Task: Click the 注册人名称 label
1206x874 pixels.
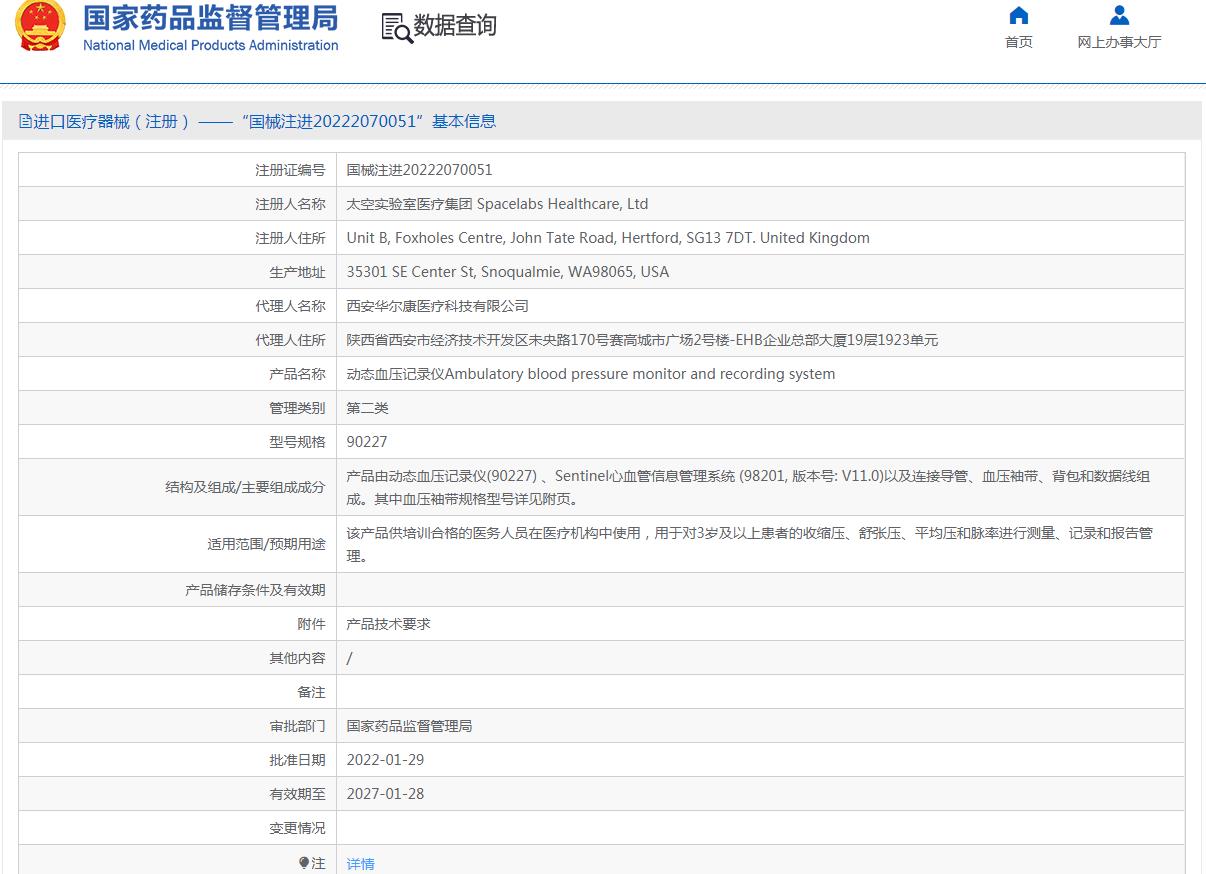Action: [x=290, y=204]
